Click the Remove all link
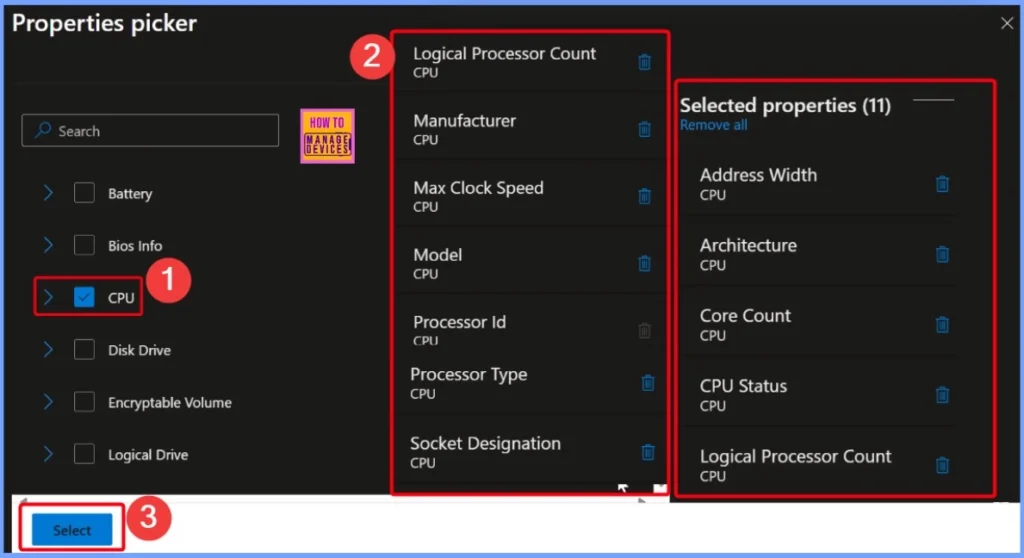 coord(713,125)
